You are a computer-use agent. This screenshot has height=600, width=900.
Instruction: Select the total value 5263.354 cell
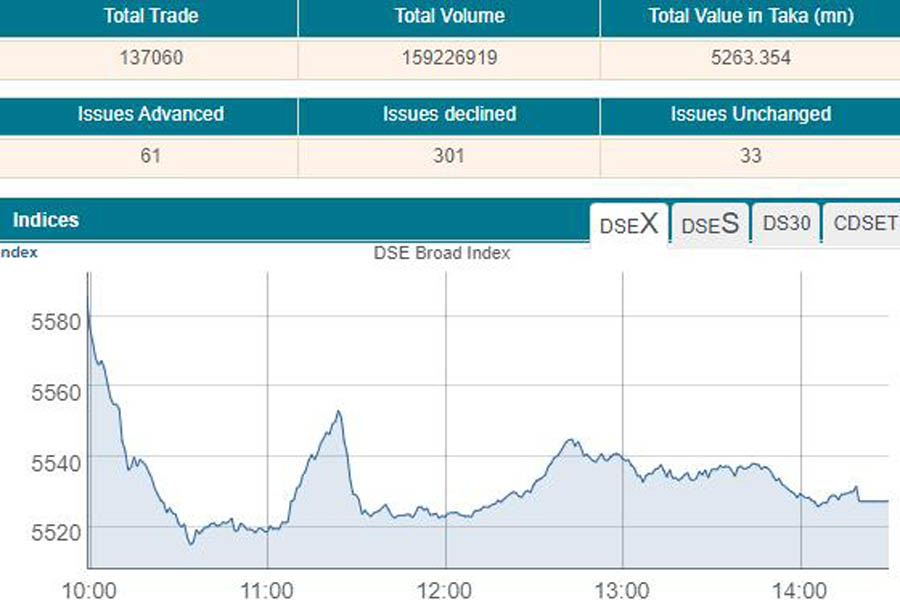pos(750,58)
